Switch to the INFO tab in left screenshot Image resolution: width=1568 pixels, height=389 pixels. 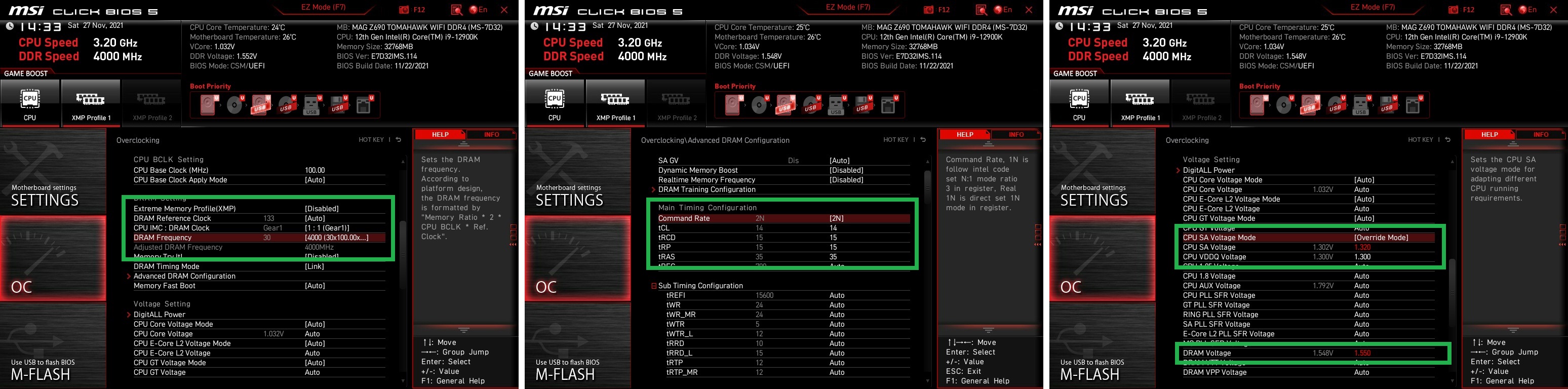click(x=491, y=135)
